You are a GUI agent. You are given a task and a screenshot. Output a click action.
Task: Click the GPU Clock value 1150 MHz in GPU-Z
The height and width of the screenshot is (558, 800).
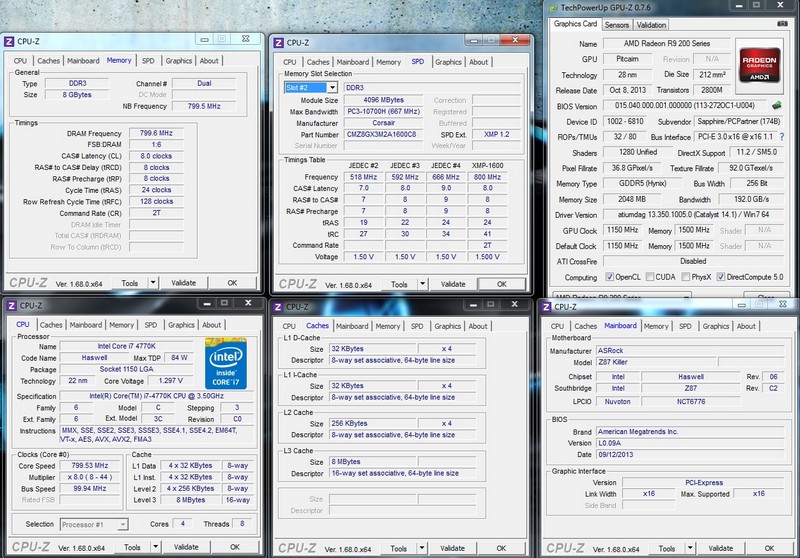622,230
